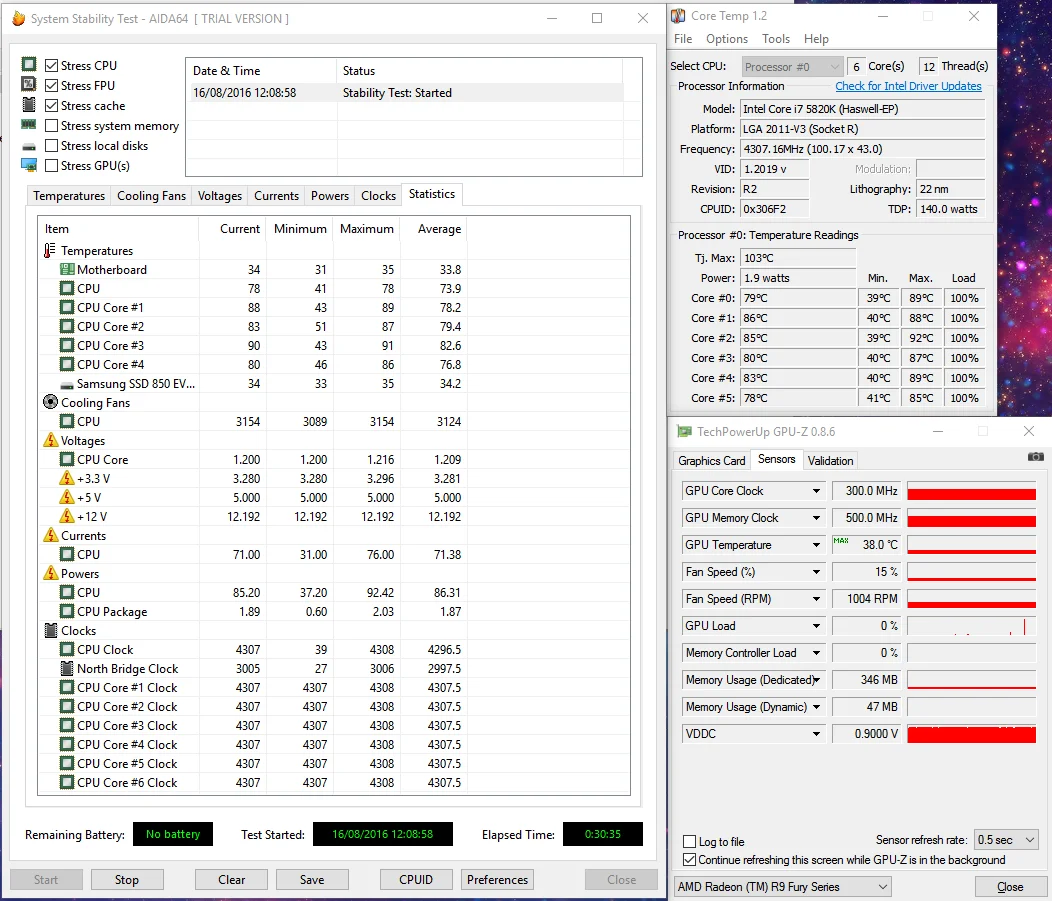Viewport: 1052px width, 901px height.
Task: Click the Core Temp Frequency value field
Action: pyautogui.click(x=862, y=149)
